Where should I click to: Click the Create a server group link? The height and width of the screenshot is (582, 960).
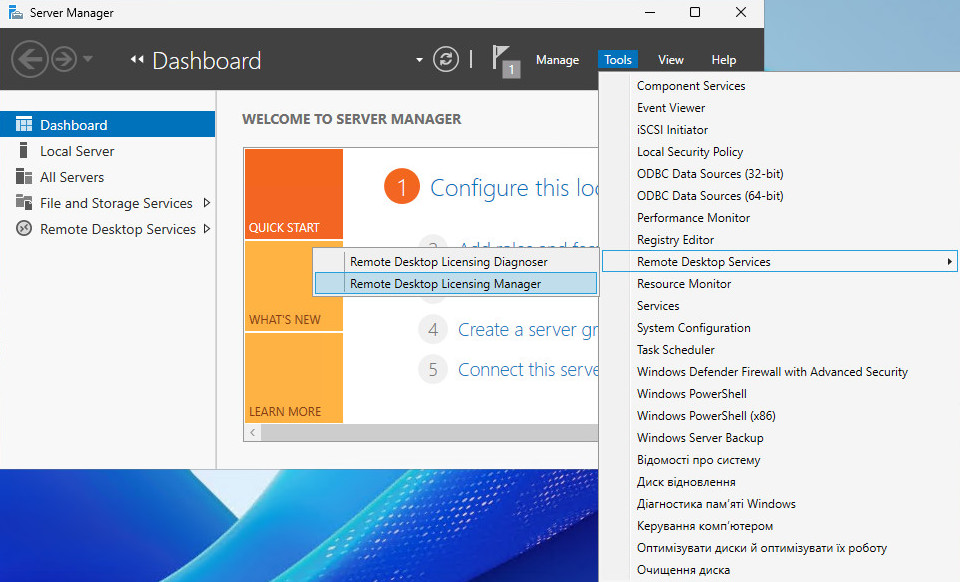pos(528,330)
